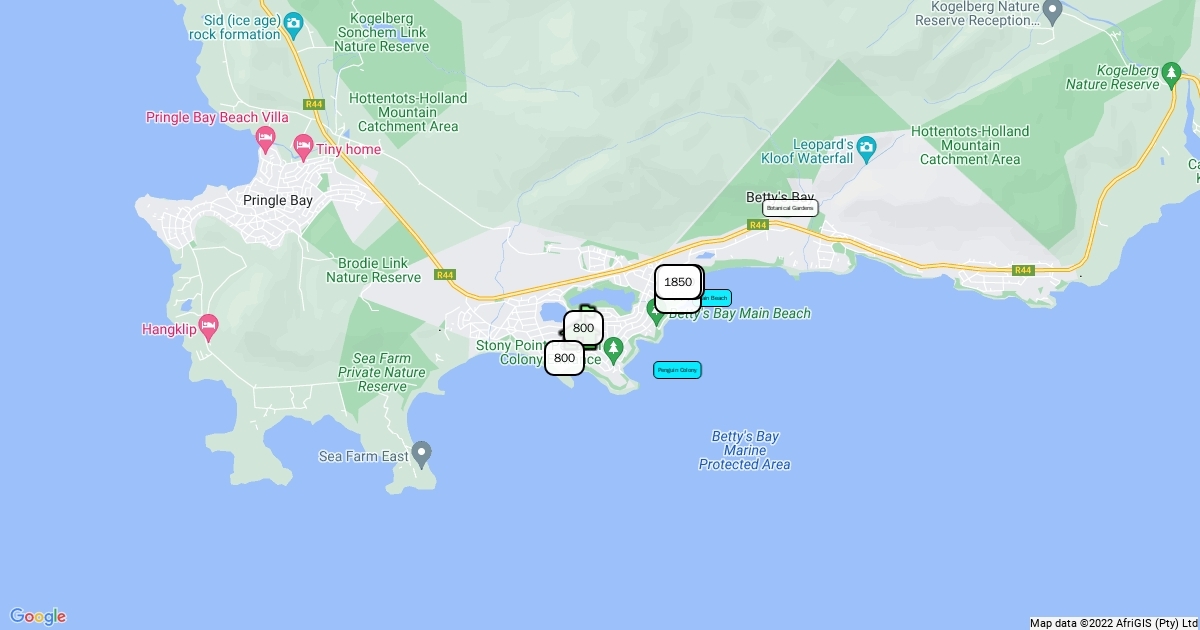The height and width of the screenshot is (630, 1200).
Task: Click the Pringle Bay town label
Action: pos(278,200)
